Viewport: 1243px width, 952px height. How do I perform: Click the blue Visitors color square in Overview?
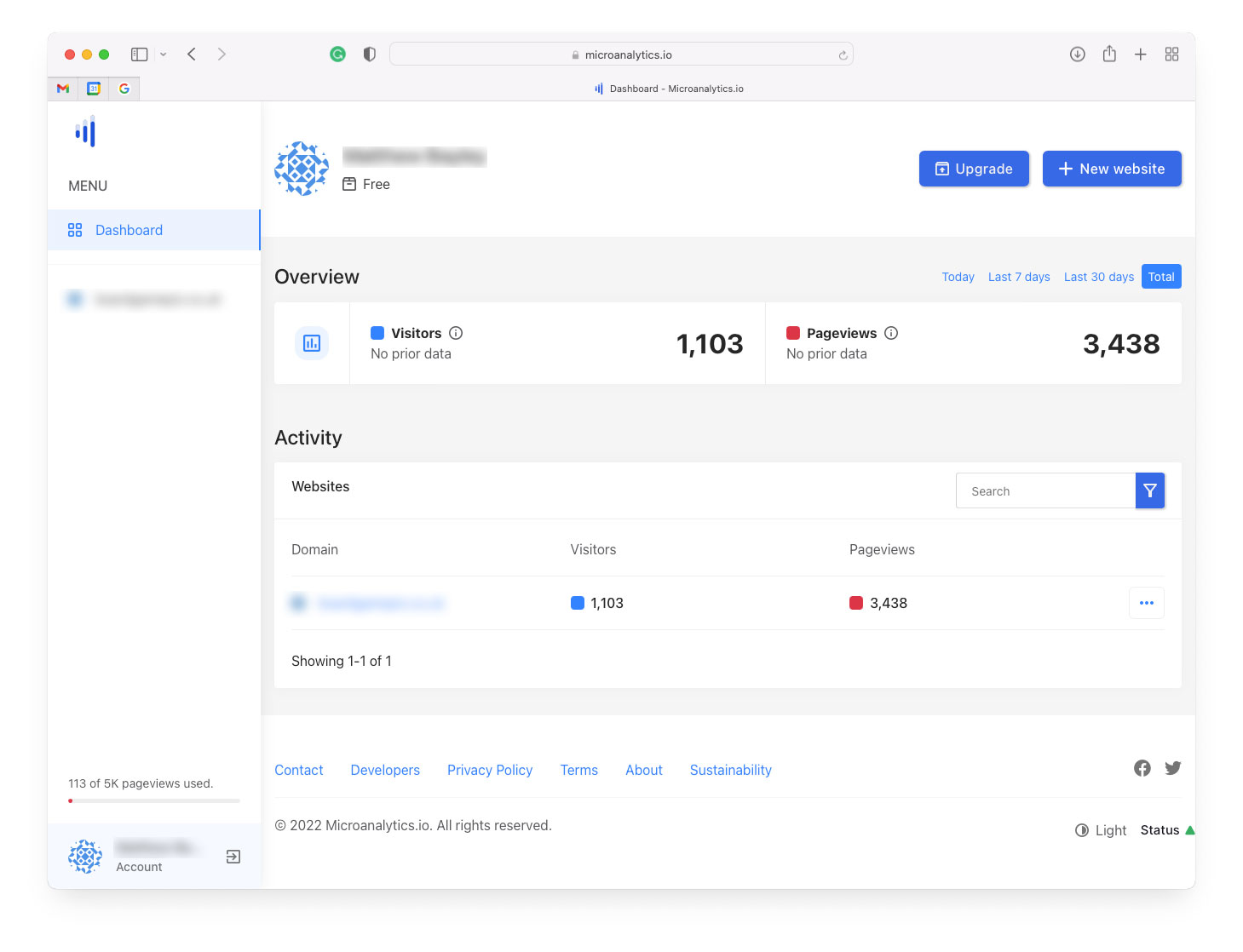[377, 333]
